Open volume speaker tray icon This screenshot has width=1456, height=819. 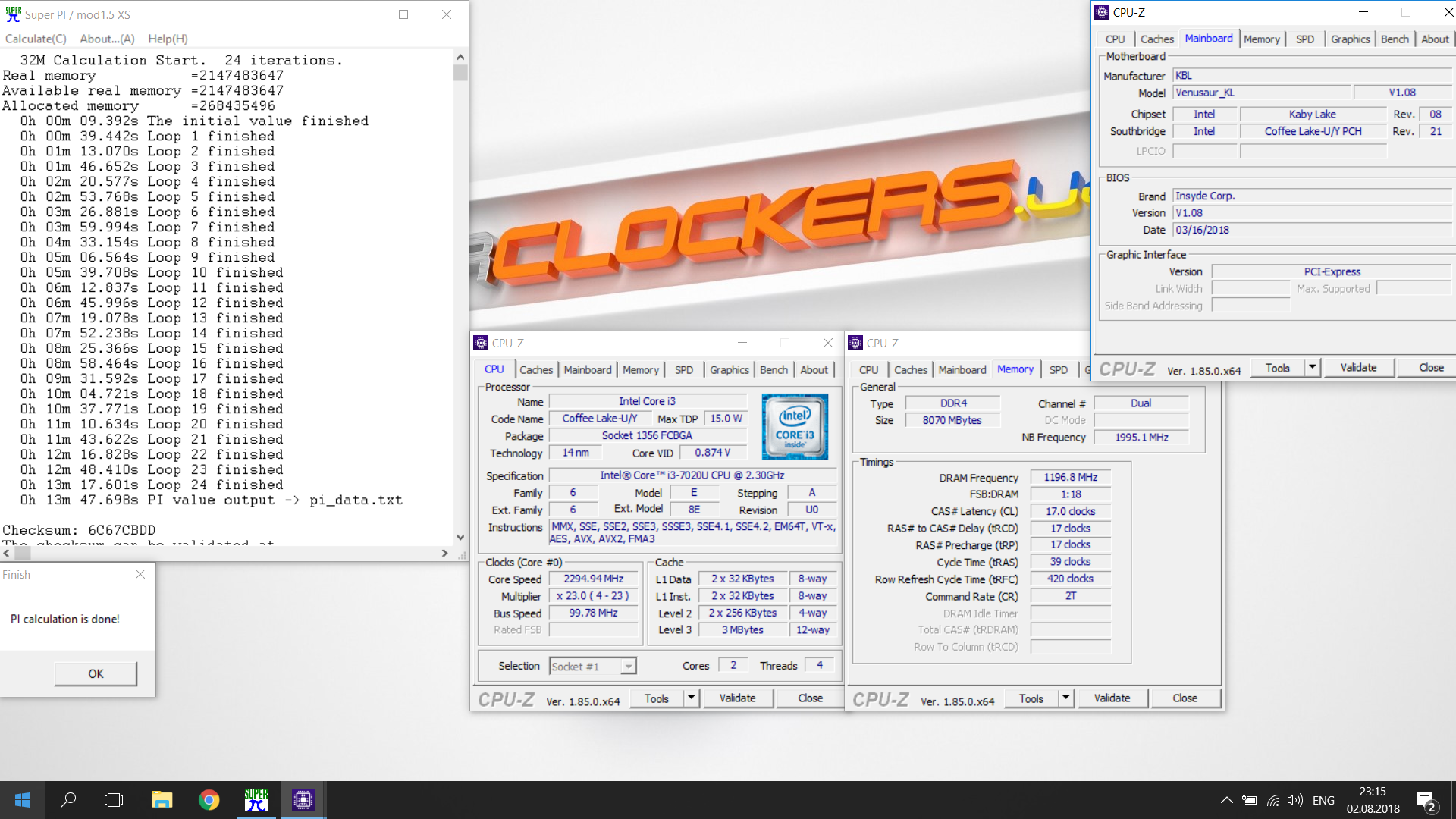click(x=1295, y=800)
